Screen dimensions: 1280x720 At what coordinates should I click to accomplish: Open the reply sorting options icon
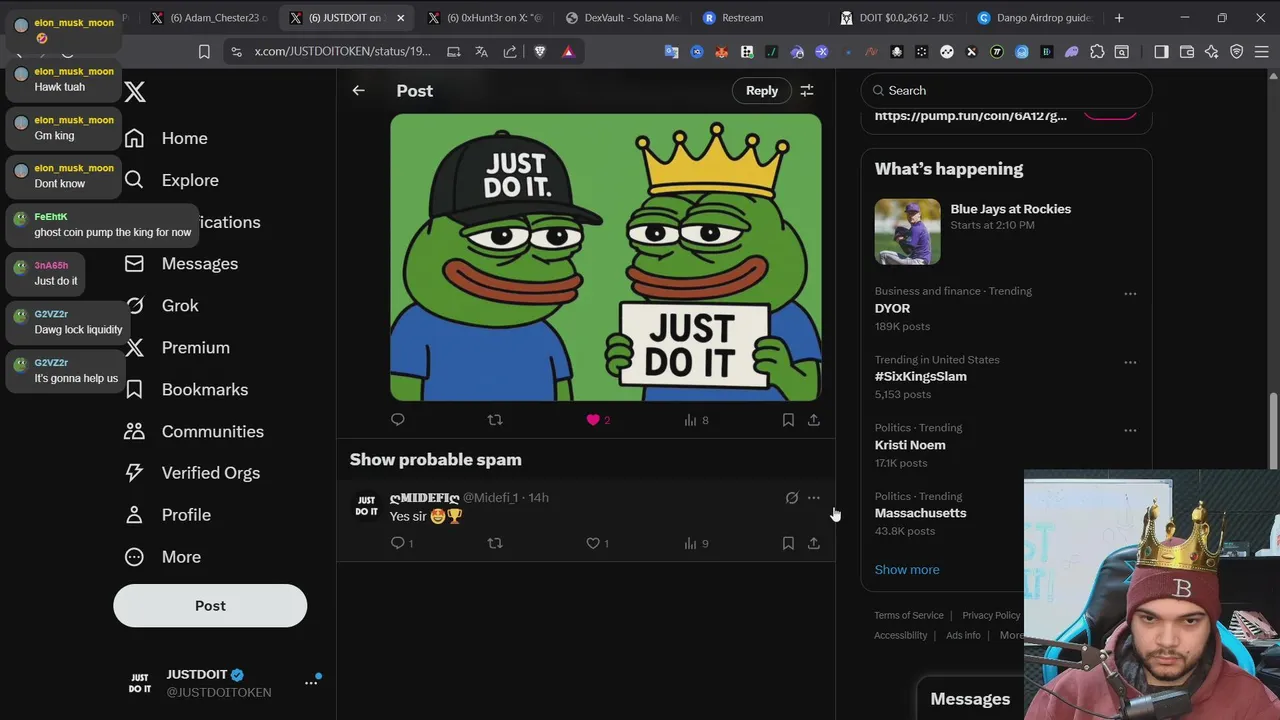point(807,90)
